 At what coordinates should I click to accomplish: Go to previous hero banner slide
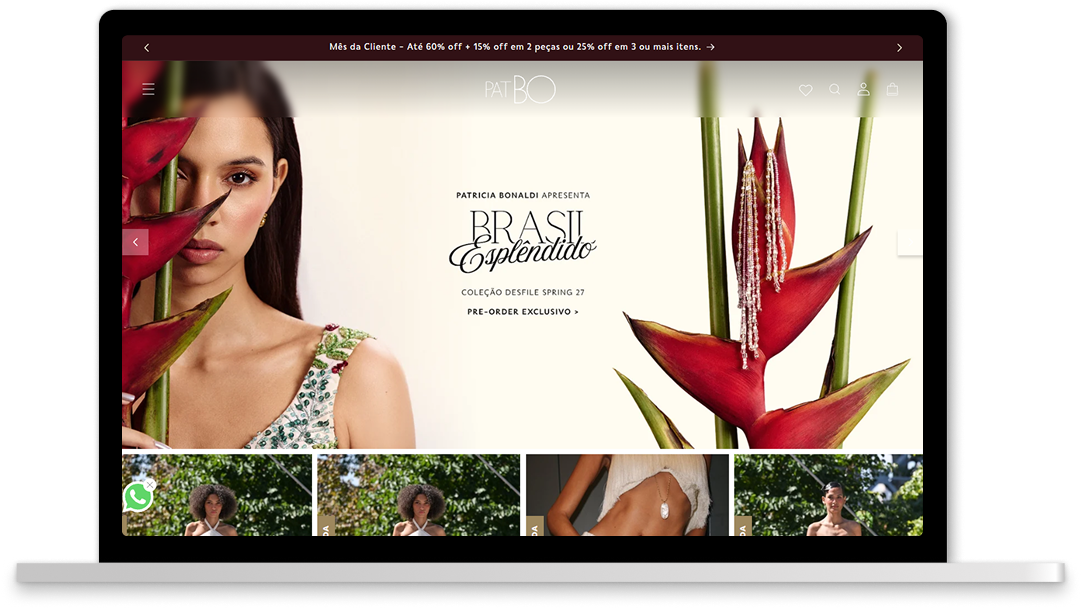(135, 242)
